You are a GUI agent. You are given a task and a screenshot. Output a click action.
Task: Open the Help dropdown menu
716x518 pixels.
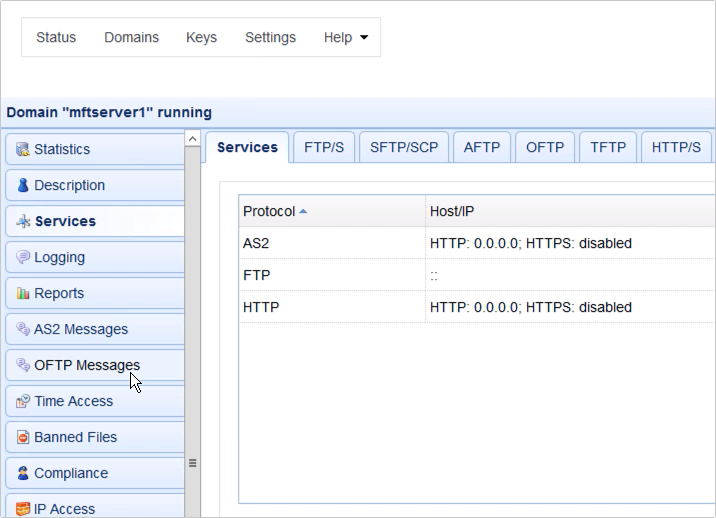(345, 38)
